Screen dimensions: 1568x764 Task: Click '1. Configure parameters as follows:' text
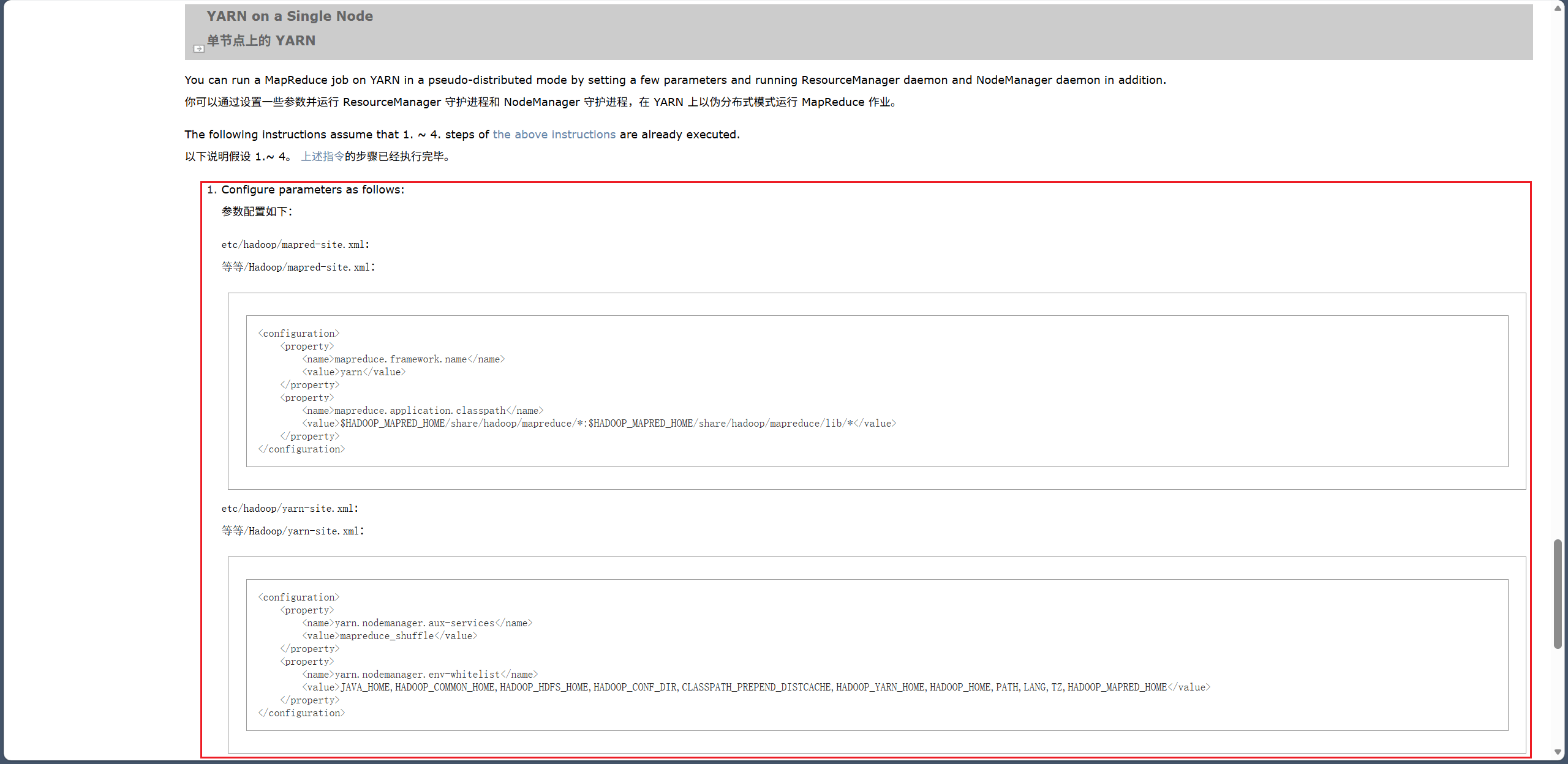(x=306, y=190)
